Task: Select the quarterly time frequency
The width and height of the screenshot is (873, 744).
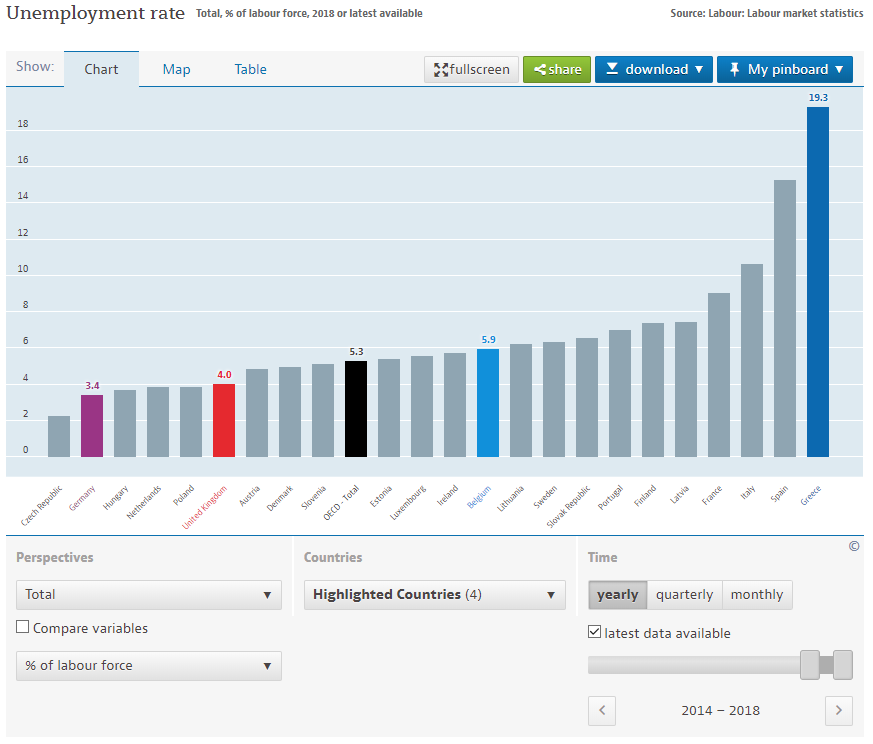Action: [x=684, y=595]
